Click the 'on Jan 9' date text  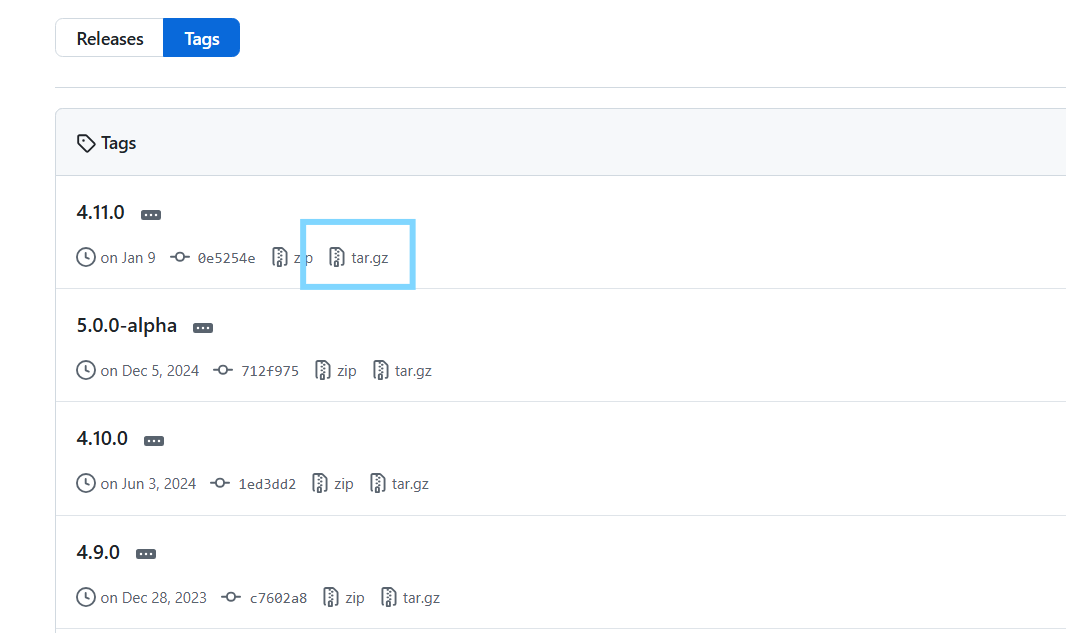point(128,258)
